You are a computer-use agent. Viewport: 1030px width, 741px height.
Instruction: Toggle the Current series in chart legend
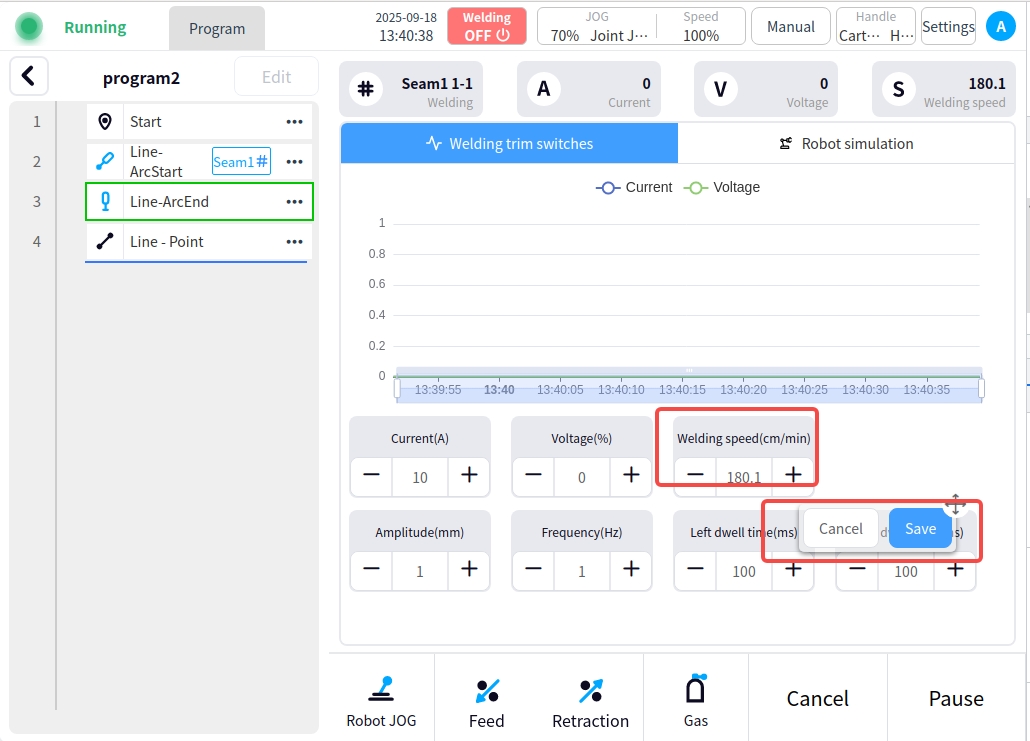634,187
